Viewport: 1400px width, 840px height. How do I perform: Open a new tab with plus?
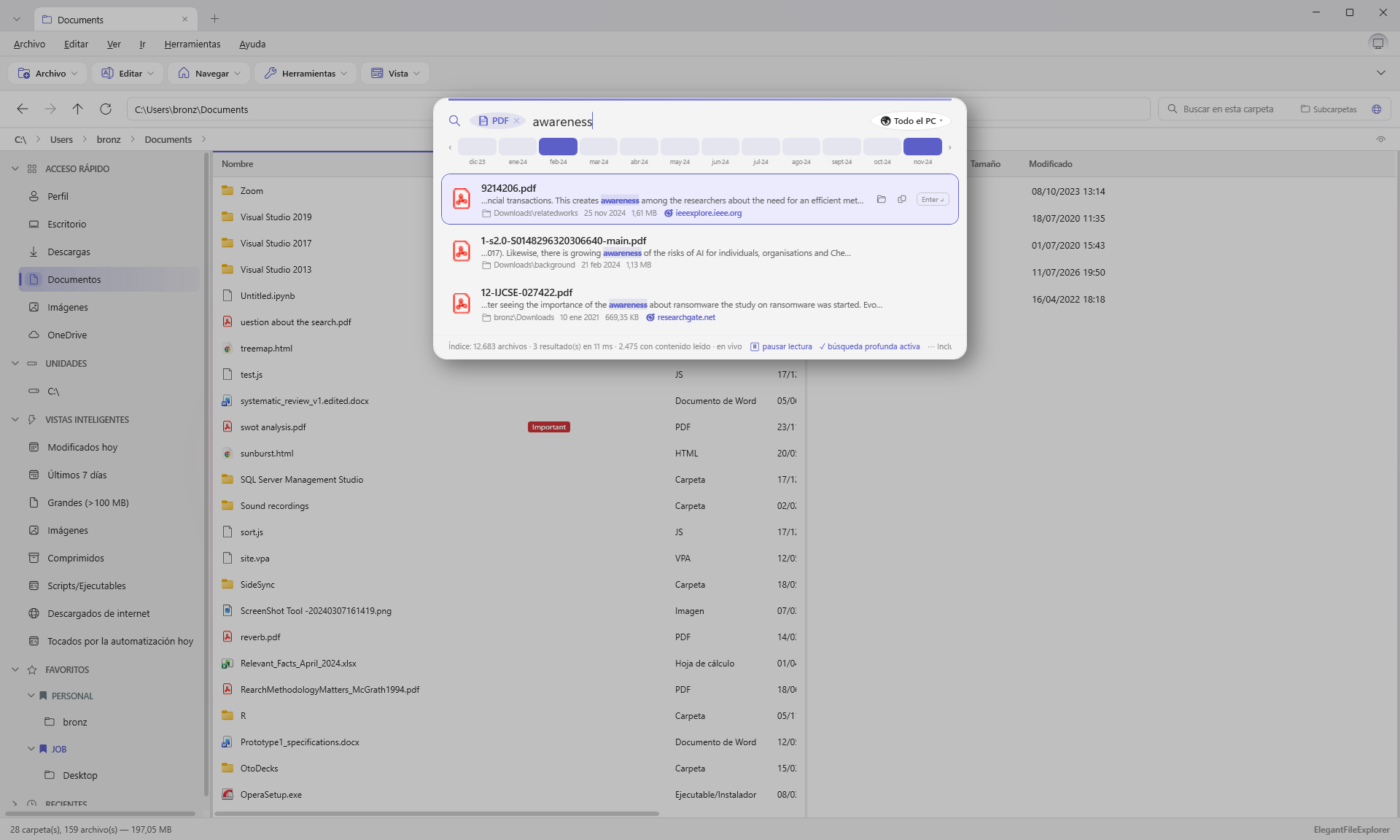click(x=214, y=19)
